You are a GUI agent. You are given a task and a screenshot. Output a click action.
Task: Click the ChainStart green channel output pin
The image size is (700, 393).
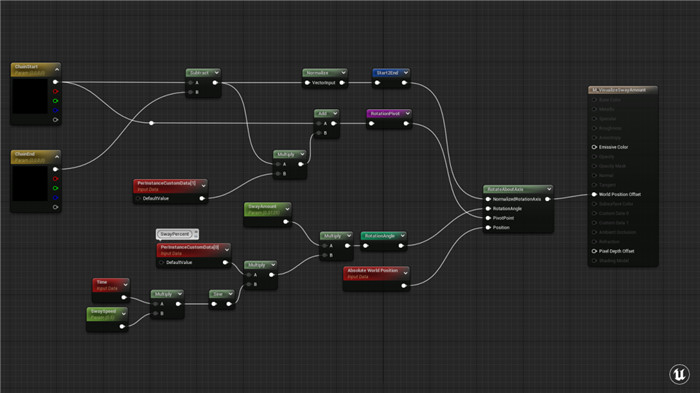click(55, 101)
